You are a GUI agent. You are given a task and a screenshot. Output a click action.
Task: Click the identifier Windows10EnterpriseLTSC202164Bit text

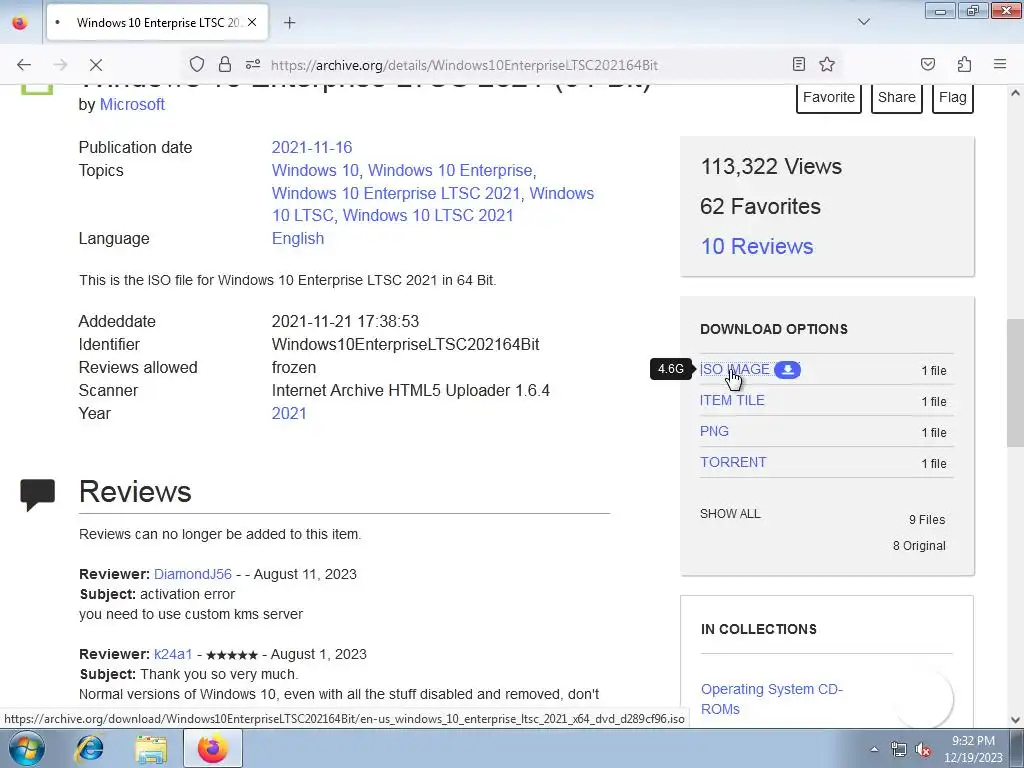[406, 344]
